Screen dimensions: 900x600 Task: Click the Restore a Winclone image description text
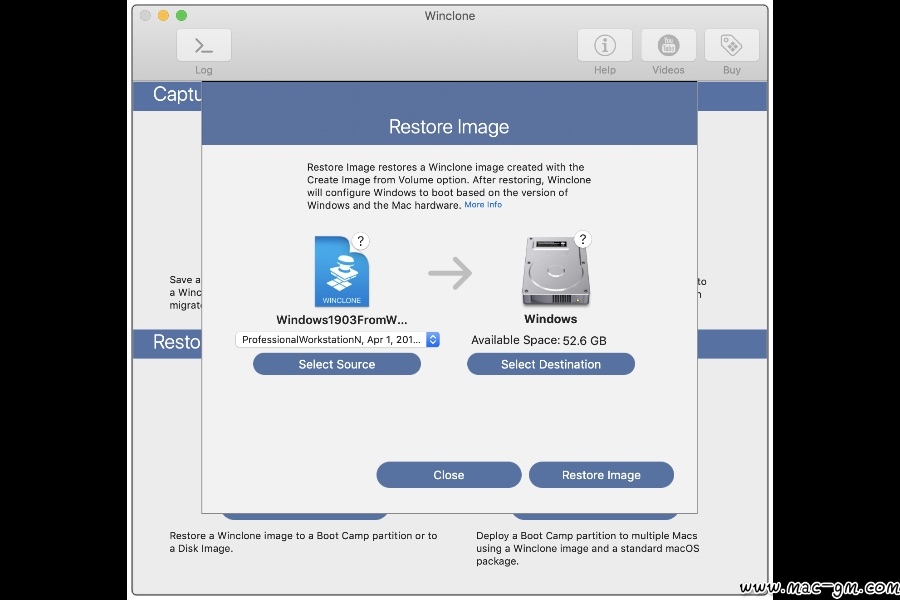tap(303, 542)
